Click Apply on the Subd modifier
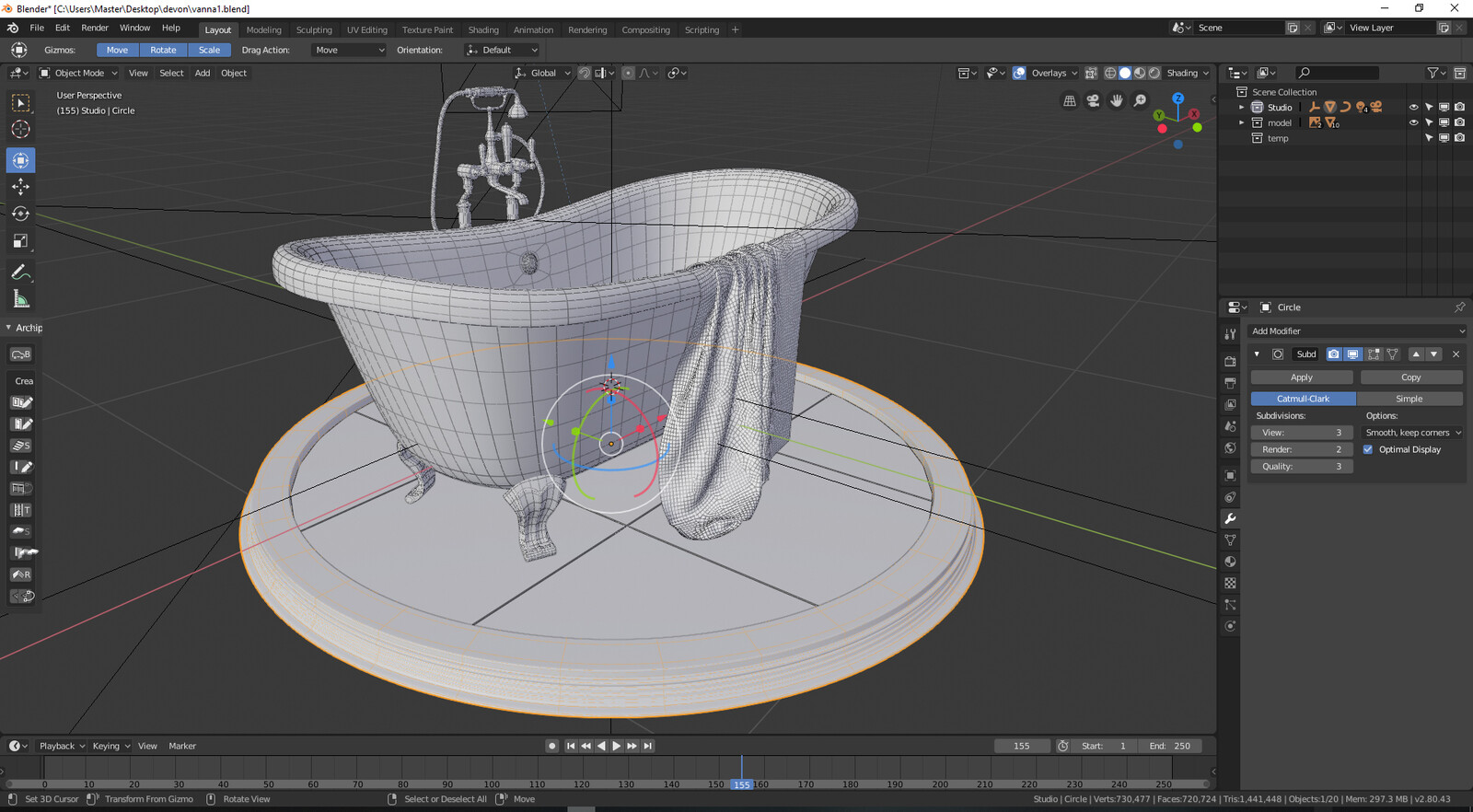This screenshot has width=1473, height=812. 1302,377
